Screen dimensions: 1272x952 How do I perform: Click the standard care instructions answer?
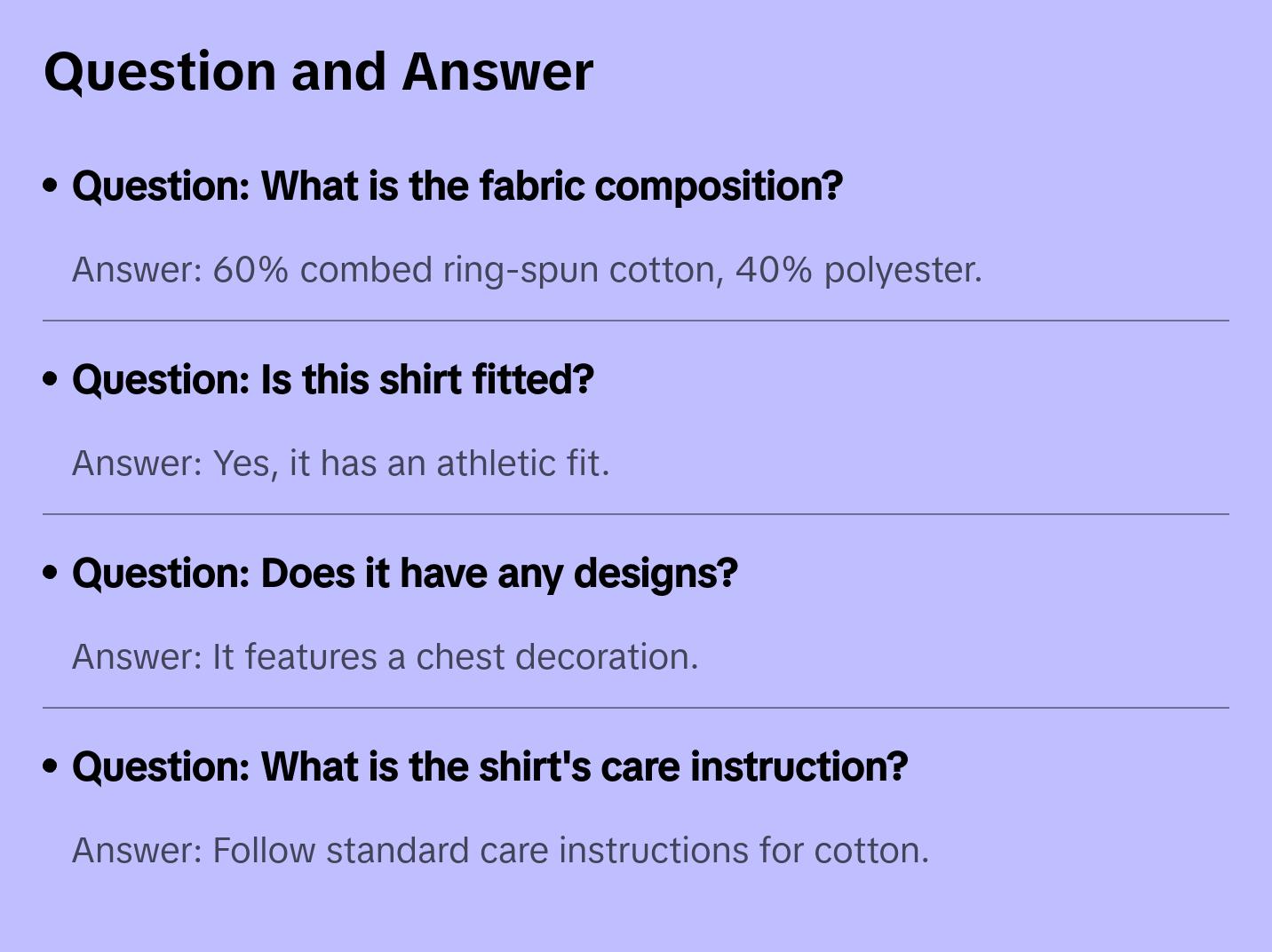(x=500, y=851)
